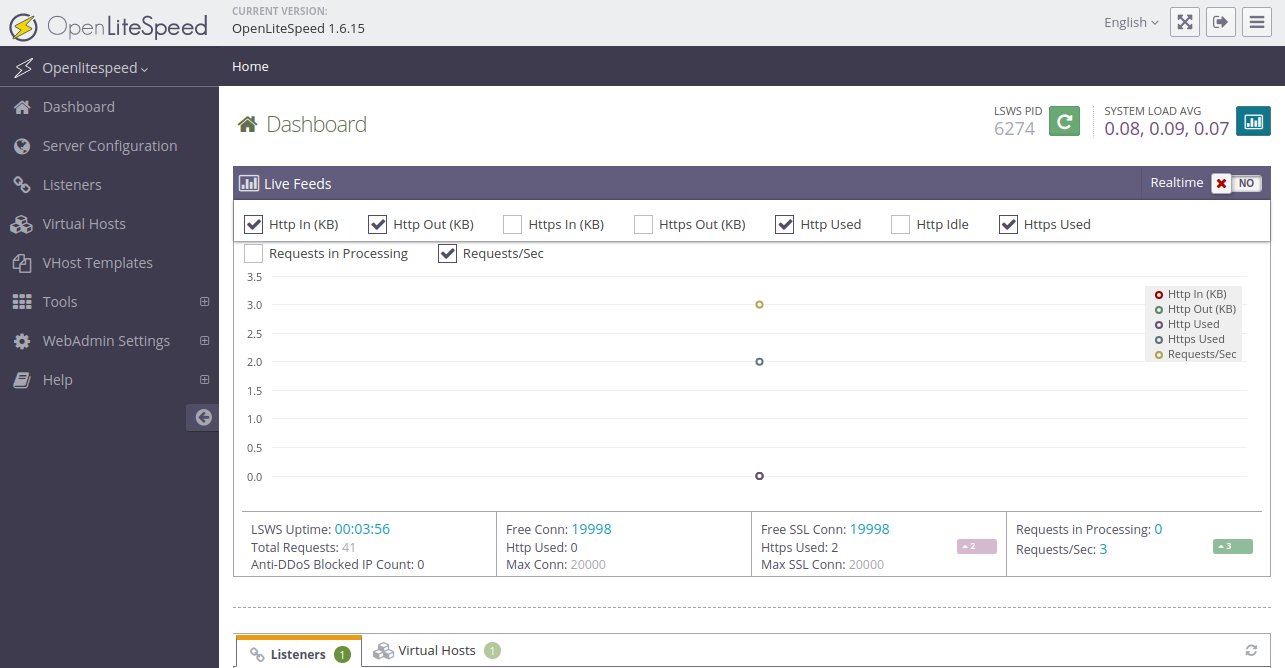The image size is (1285, 668).
Task: Click the green Requests/Sec badge
Action: point(1232,546)
